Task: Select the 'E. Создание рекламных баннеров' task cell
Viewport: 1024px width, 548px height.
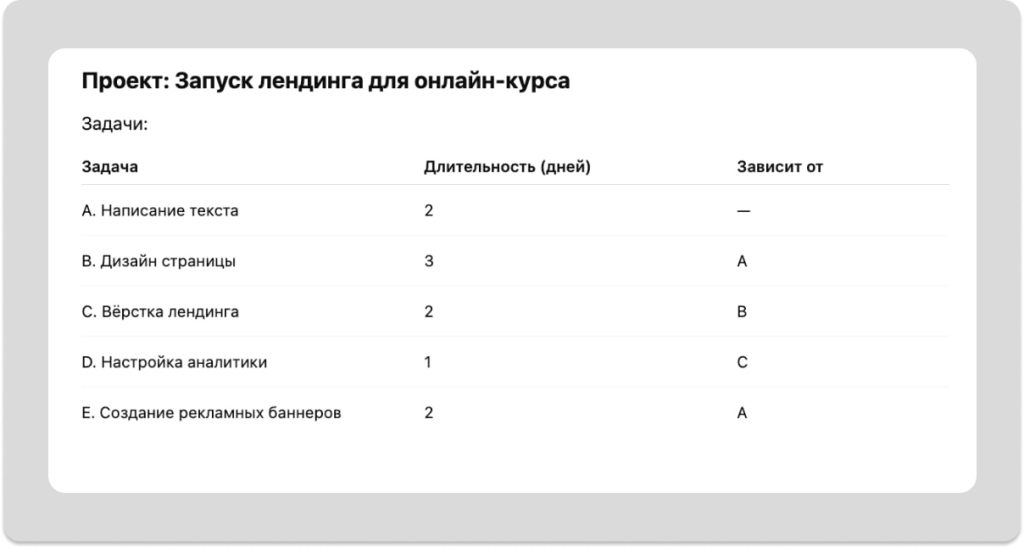Action: [x=211, y=413]
